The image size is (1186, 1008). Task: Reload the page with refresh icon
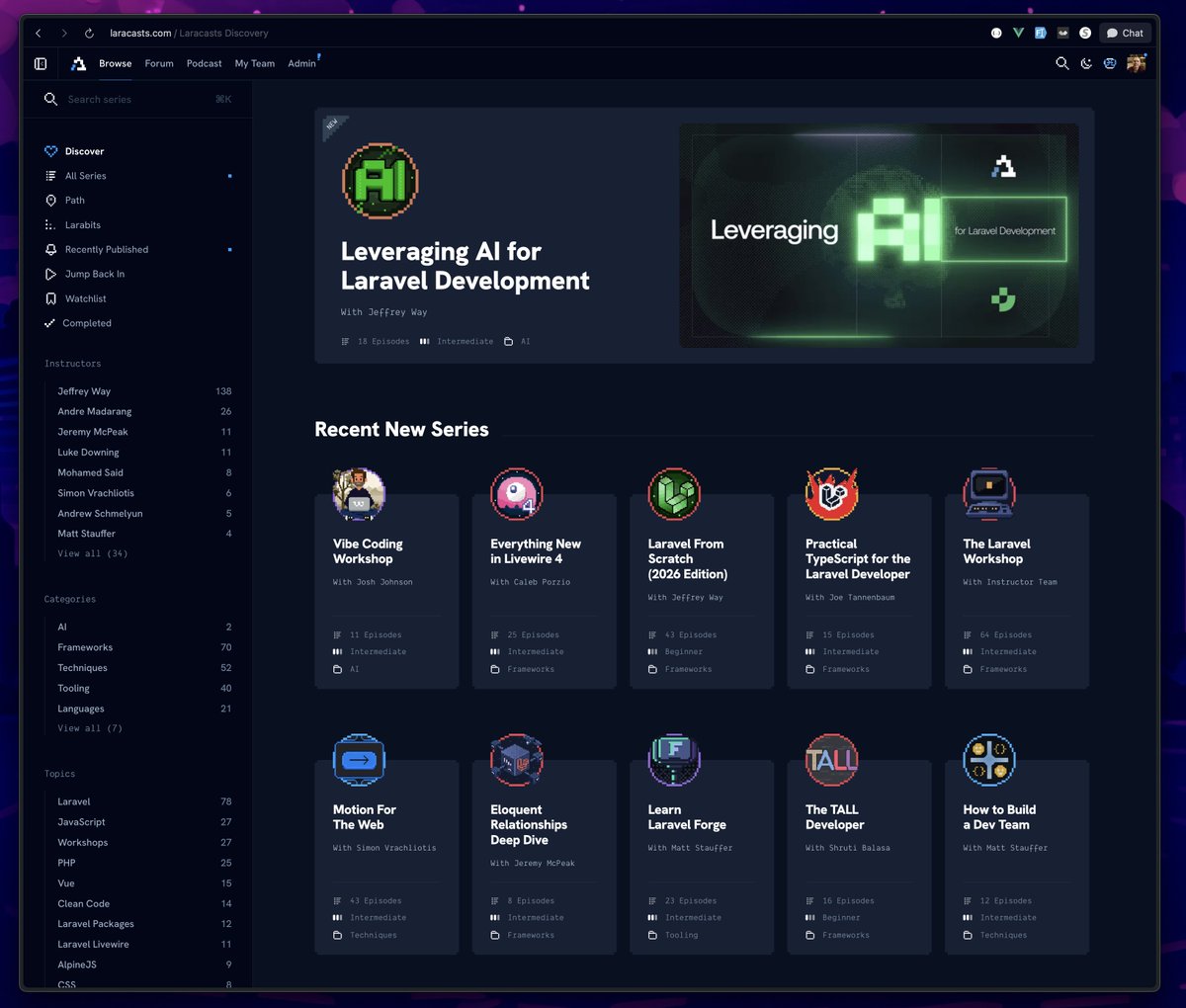[x=89, y=33]
